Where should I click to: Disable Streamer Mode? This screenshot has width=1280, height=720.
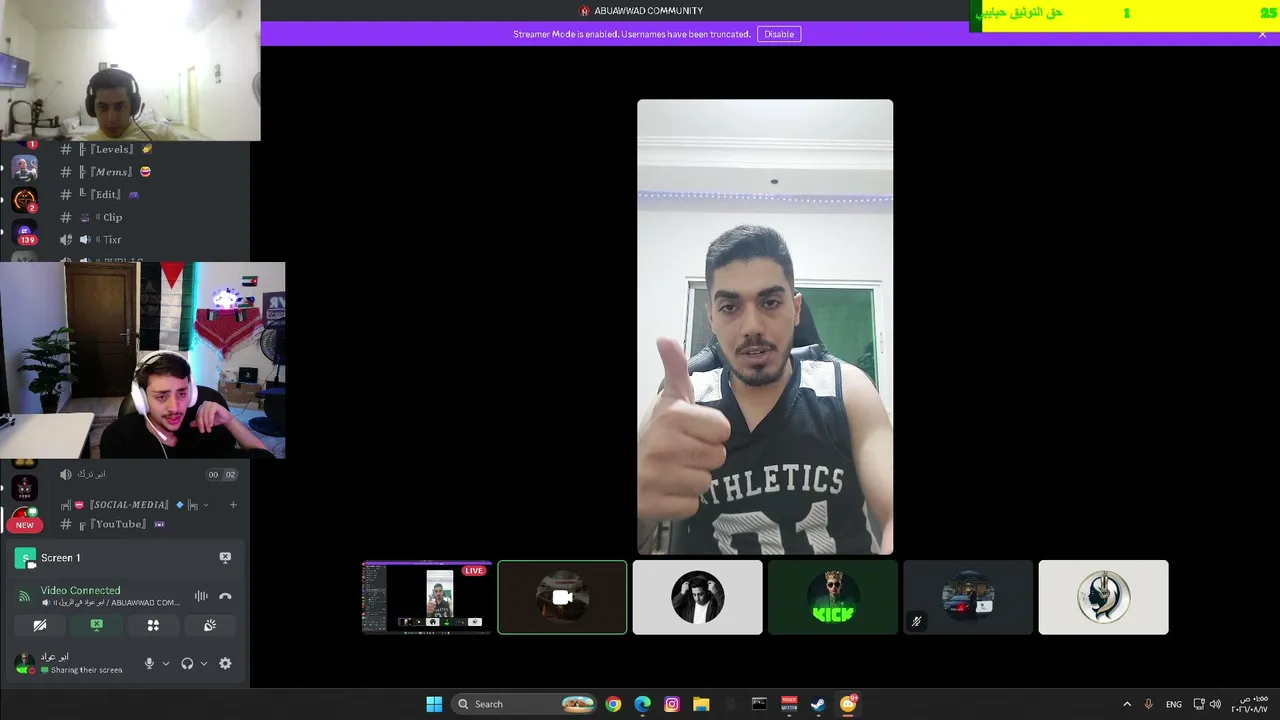(779, 34)
